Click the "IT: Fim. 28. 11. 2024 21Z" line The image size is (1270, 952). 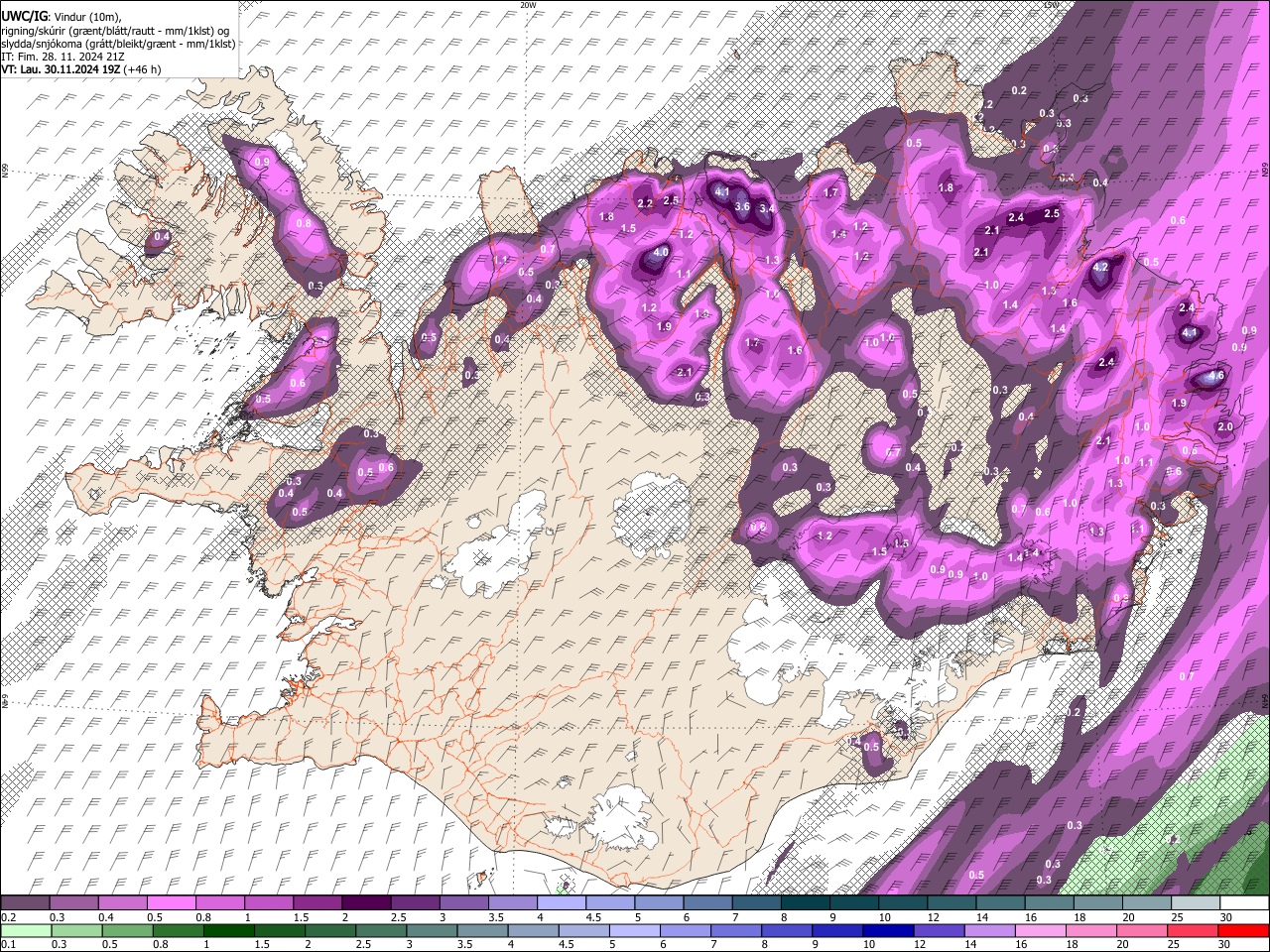tap(63, 57)
